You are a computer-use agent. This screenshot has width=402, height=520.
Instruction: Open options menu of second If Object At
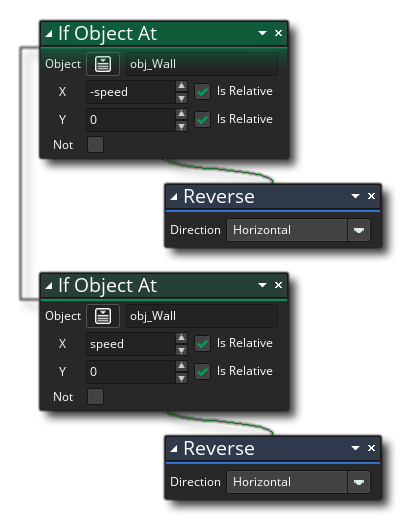click(x=262, y=285)
